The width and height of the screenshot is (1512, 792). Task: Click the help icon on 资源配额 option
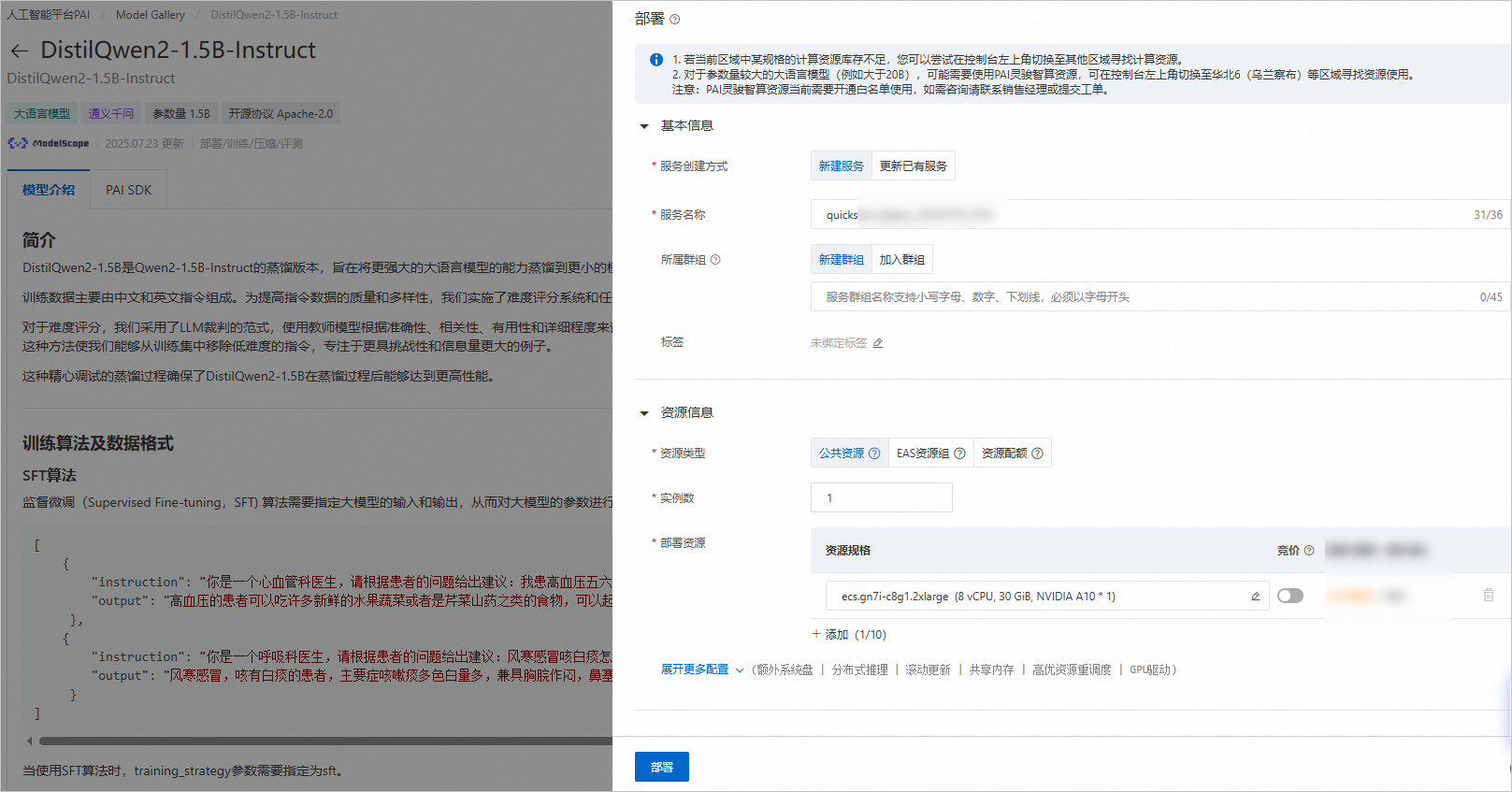[x=1037, y=454]
